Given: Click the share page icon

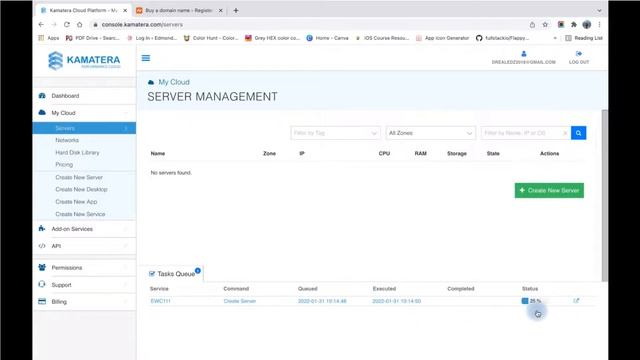Looking at the screenshot, I should (x=532, y=24).
